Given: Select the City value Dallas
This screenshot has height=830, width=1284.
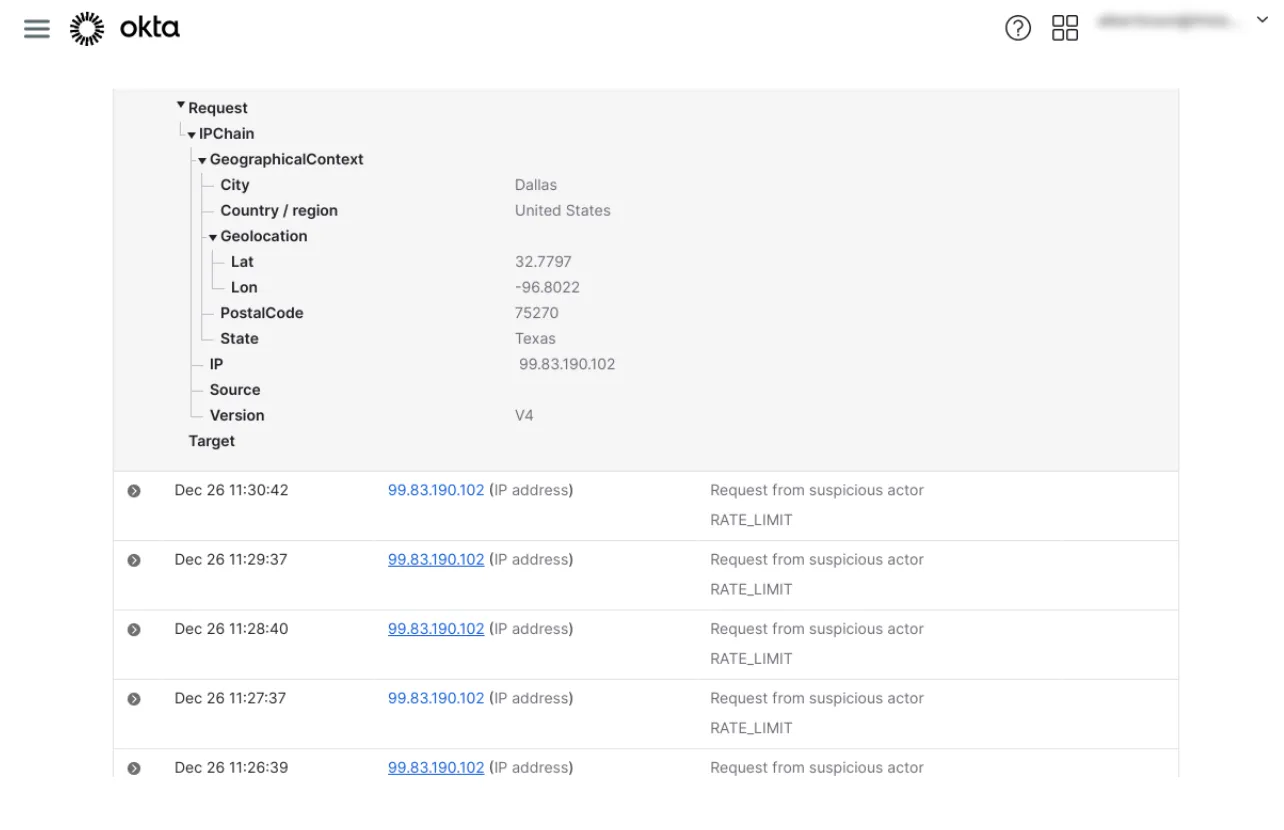Looking at the screenshot, I should coord(535,184).
